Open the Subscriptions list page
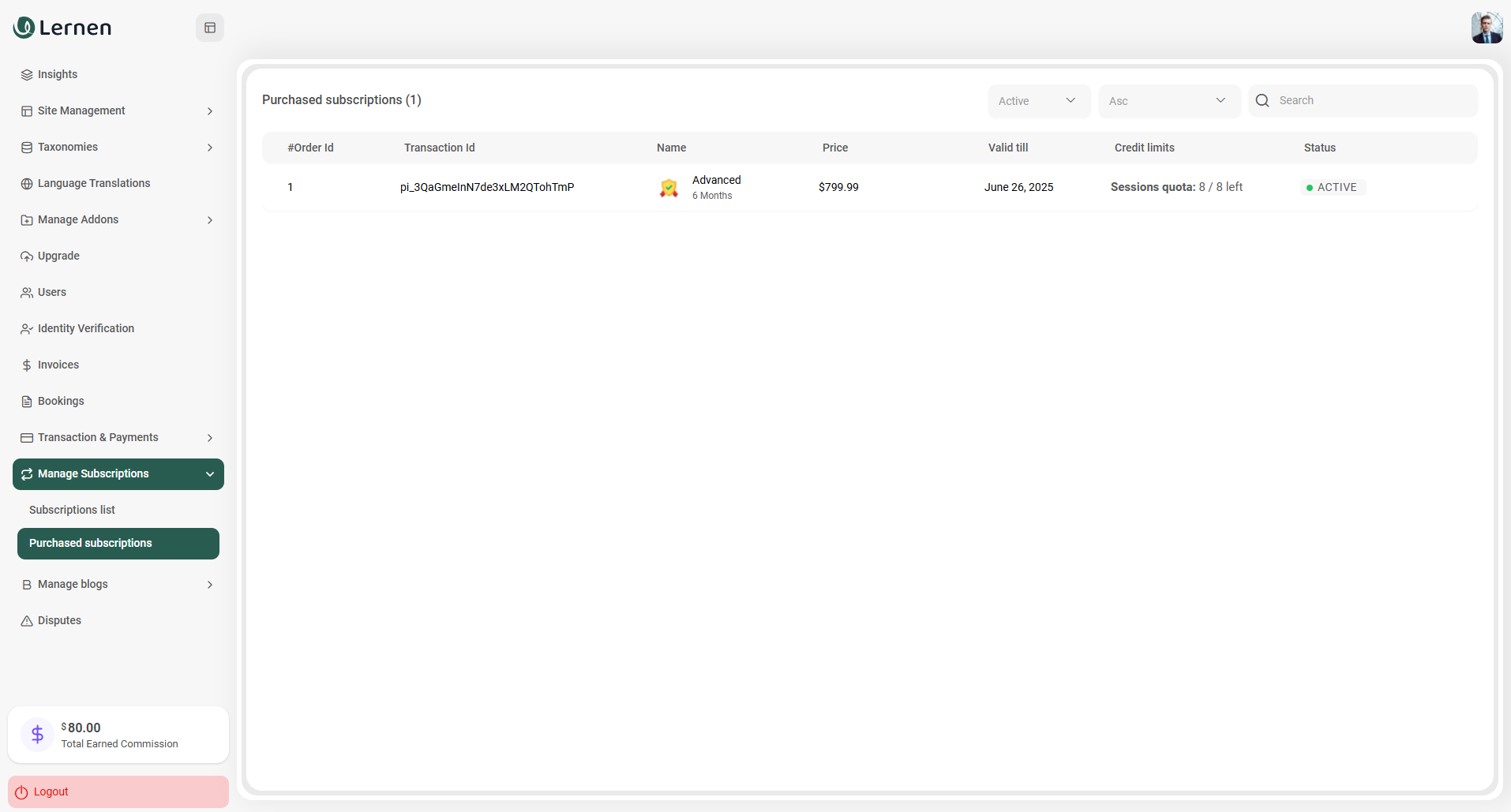 [x=72, y=511]
